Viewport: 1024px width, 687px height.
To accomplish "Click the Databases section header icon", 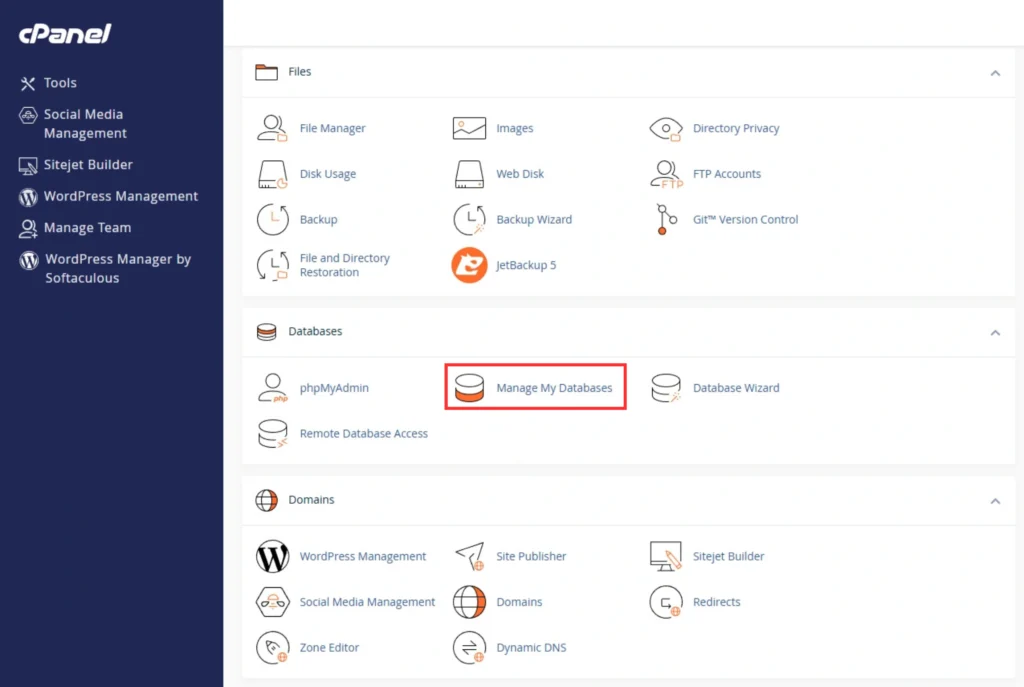I will pyautogui.click(x=266, y=332).
